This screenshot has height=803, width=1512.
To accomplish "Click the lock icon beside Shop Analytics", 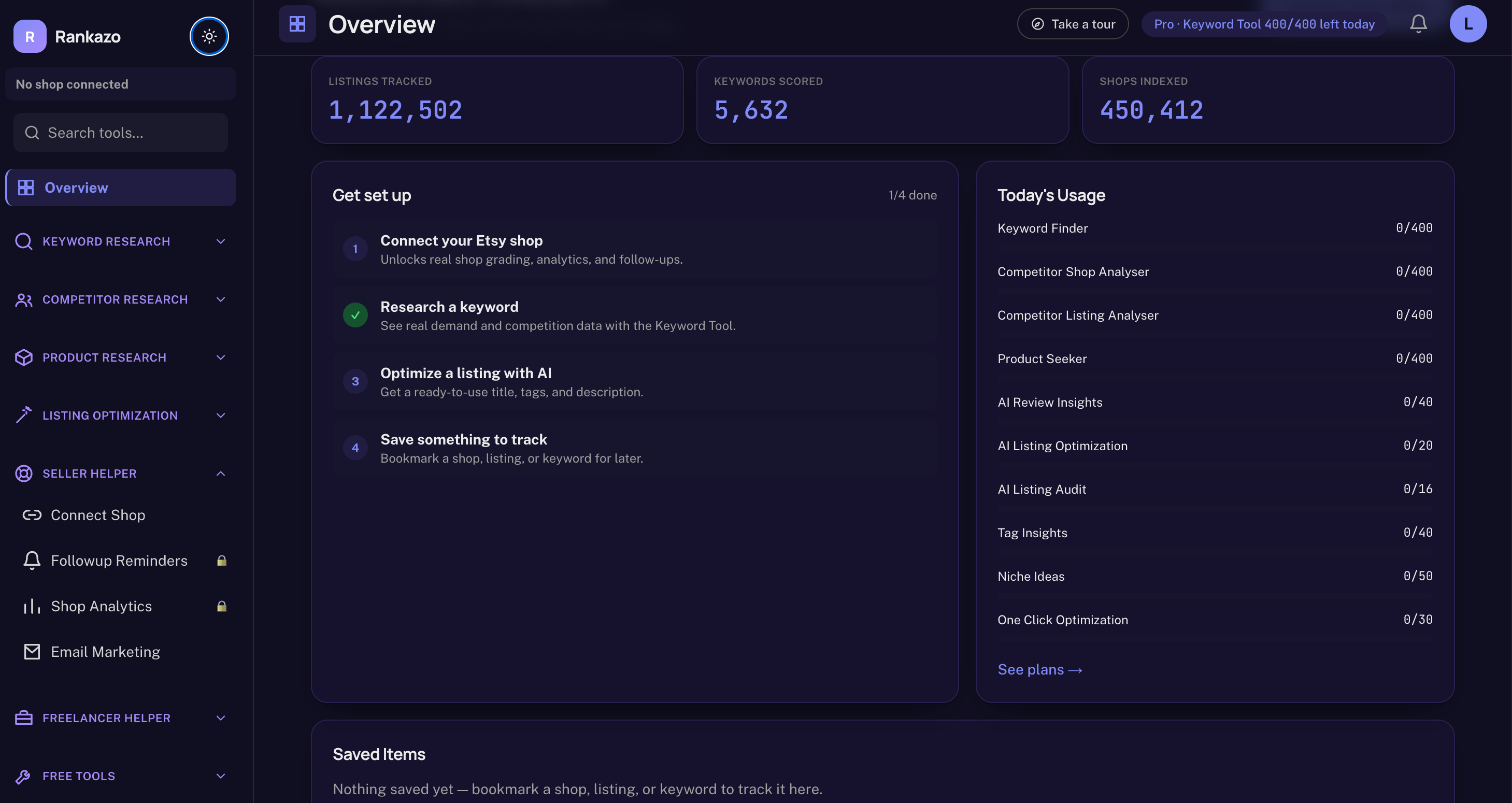I will click(221, 606).
